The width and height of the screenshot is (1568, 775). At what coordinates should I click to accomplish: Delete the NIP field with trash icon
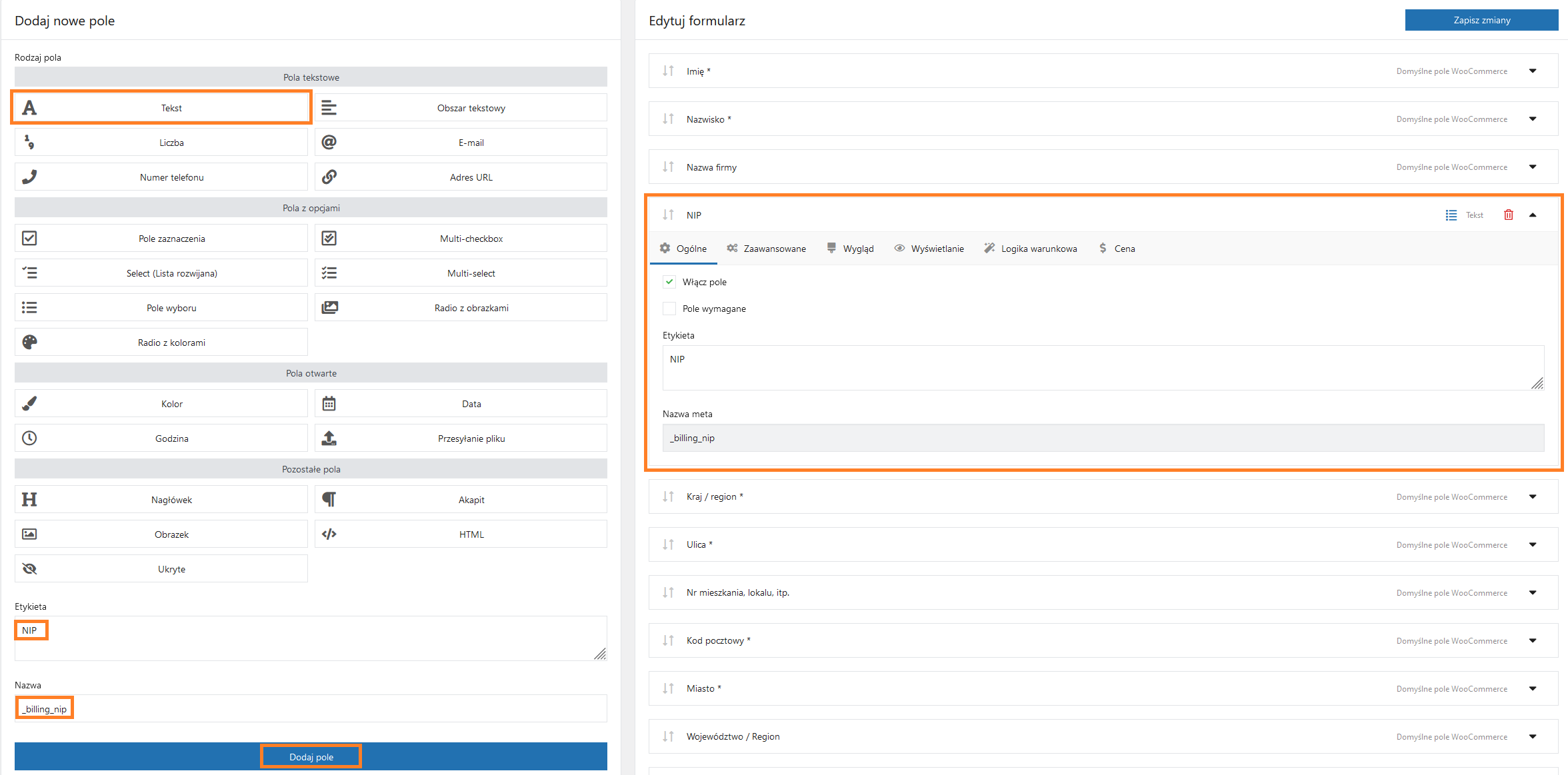pos(1508,215)
